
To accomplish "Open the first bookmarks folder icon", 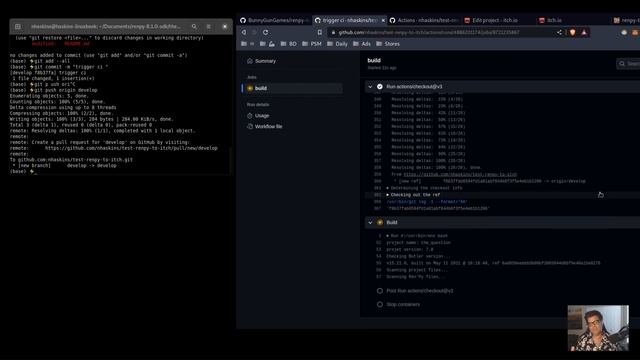I will 244,44.
